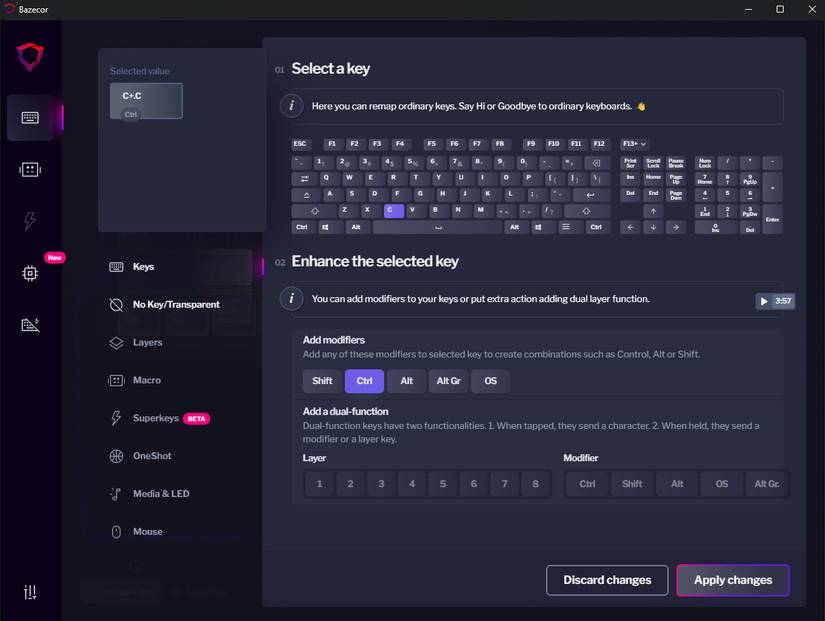Screen dimensions: 825x621
Task: Disable the Ctrl modifier
Action: tap(363, 380)
